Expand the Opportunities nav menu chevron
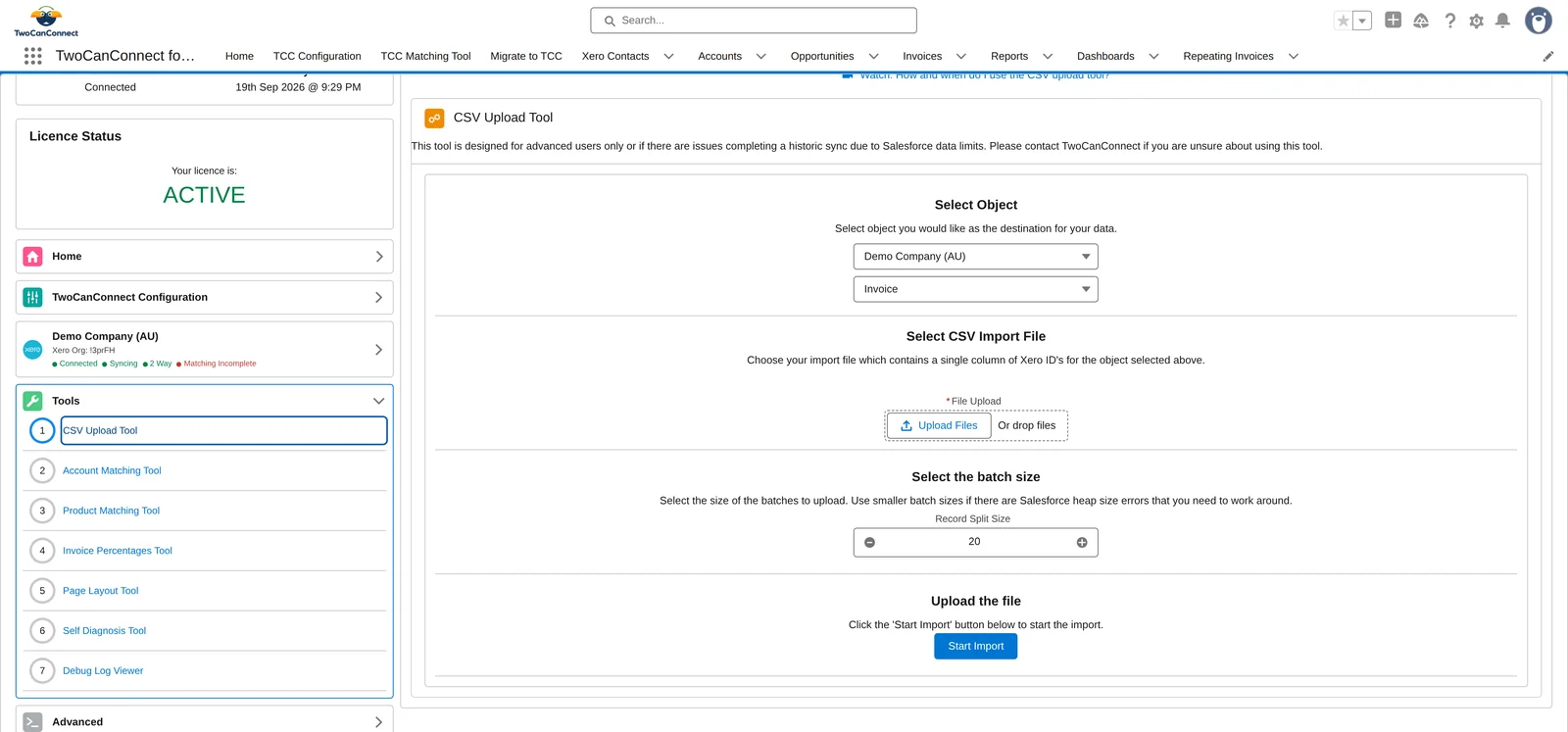The image size is (1568, 732). pos(873,56)
